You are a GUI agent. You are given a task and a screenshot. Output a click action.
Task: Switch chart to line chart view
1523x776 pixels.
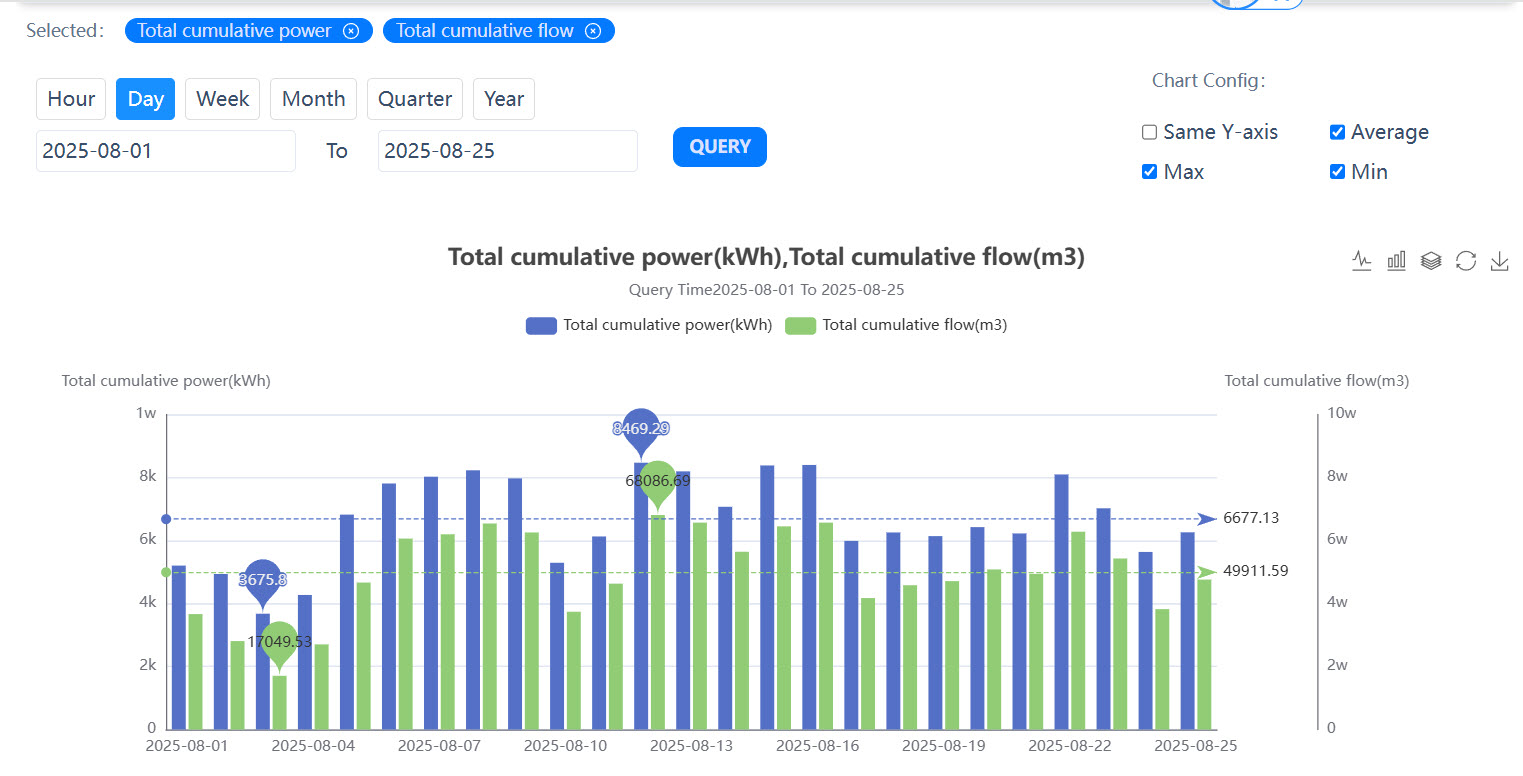click(1361, 261)
